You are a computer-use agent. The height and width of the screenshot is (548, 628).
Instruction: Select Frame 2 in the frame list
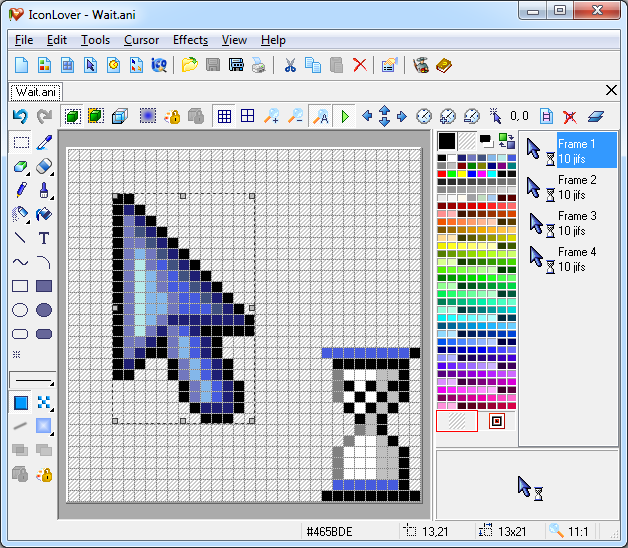pos(570,187)
